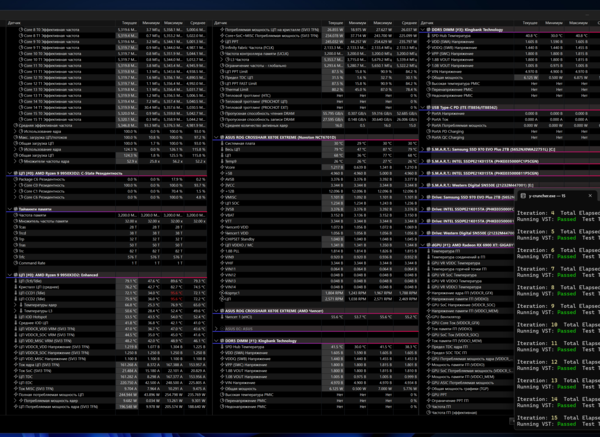The height and width of the screenshot is (437, 600).
Task: Click the icon of Высокая температура PMIC in right pane
Action: [429, 83]
